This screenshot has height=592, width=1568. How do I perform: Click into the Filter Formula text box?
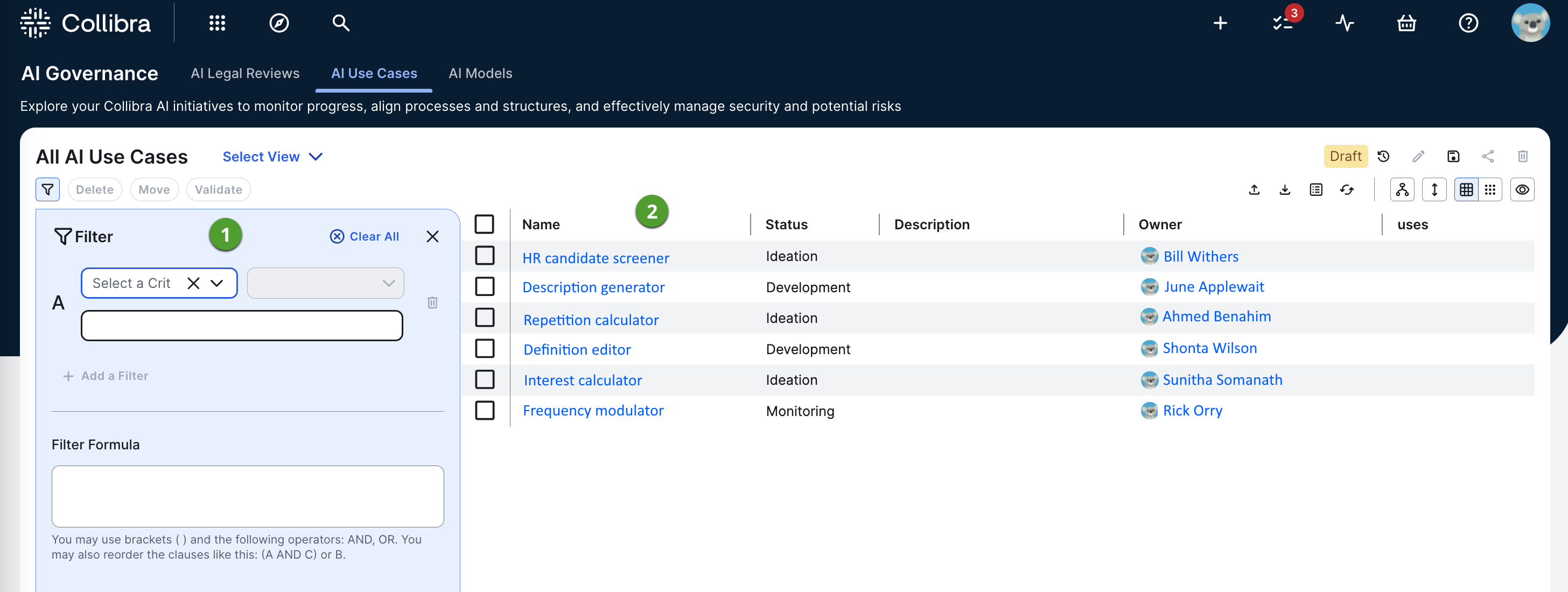point(247,497)
